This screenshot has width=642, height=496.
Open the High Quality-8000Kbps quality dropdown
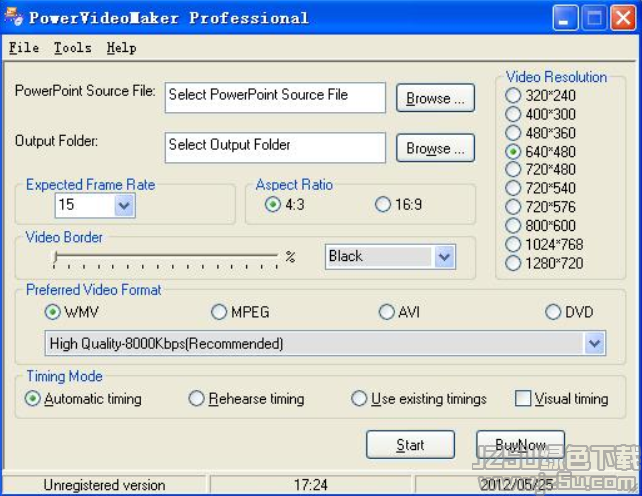pos(325,343)
